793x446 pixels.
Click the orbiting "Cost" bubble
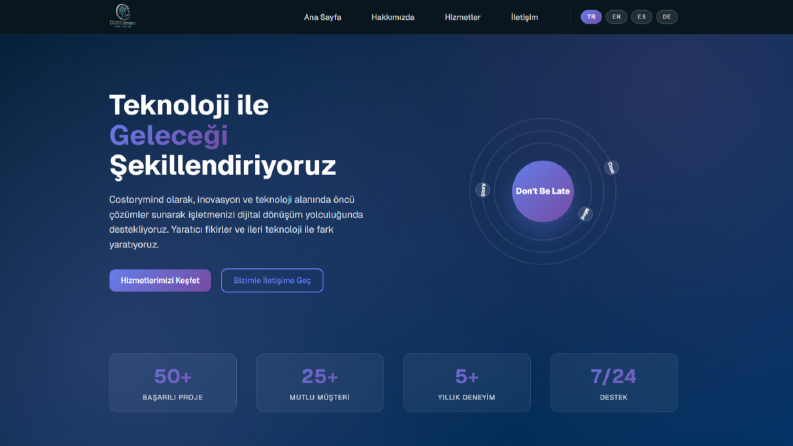click(611, 167)
